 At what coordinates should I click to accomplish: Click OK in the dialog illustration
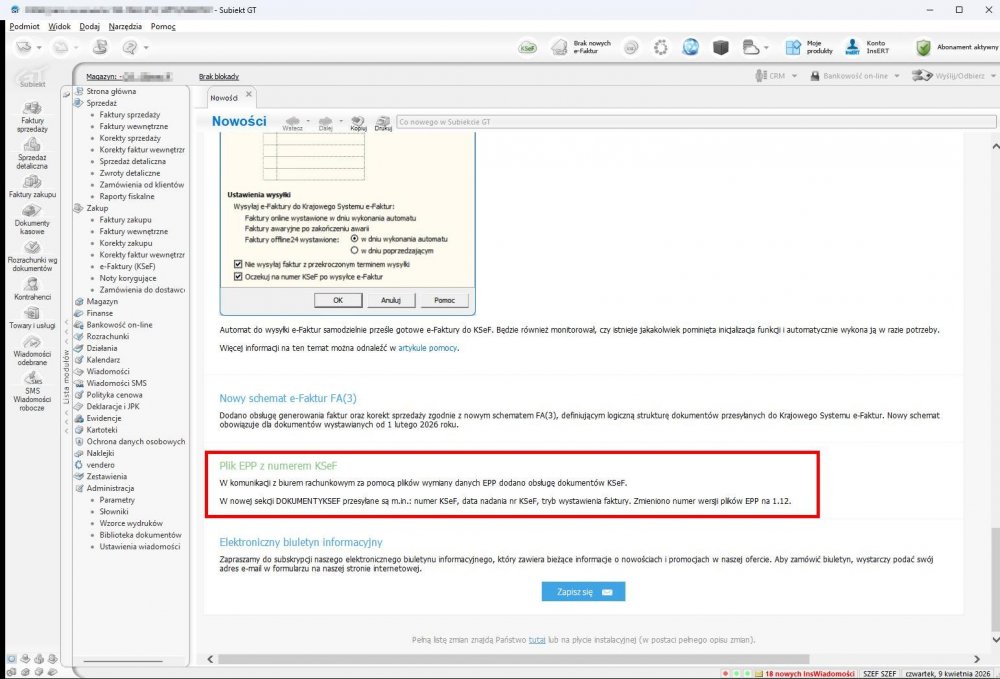pos(338,300)
